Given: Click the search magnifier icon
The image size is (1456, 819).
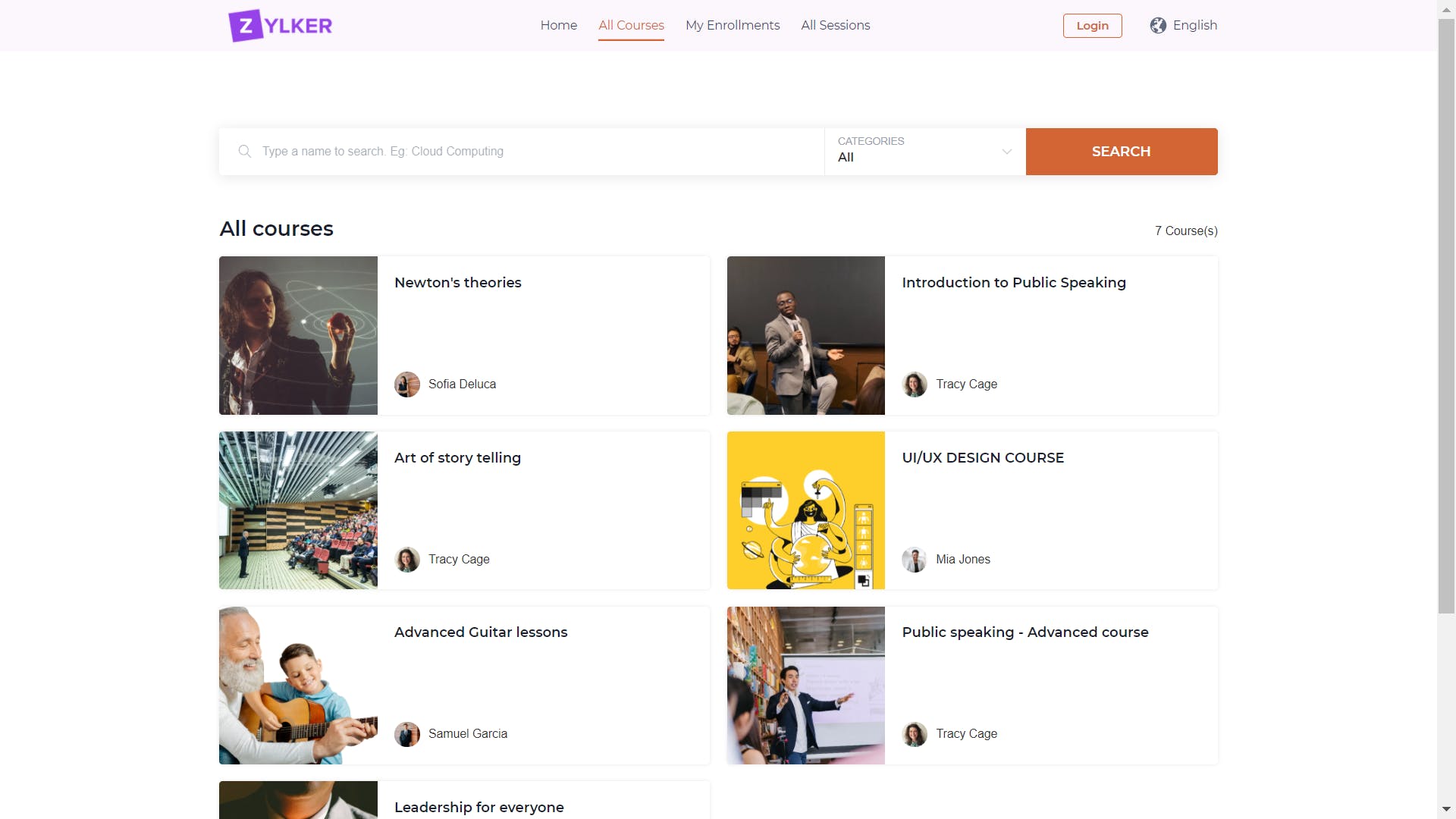Looking at the screenshot, I should tap(244, 152).
